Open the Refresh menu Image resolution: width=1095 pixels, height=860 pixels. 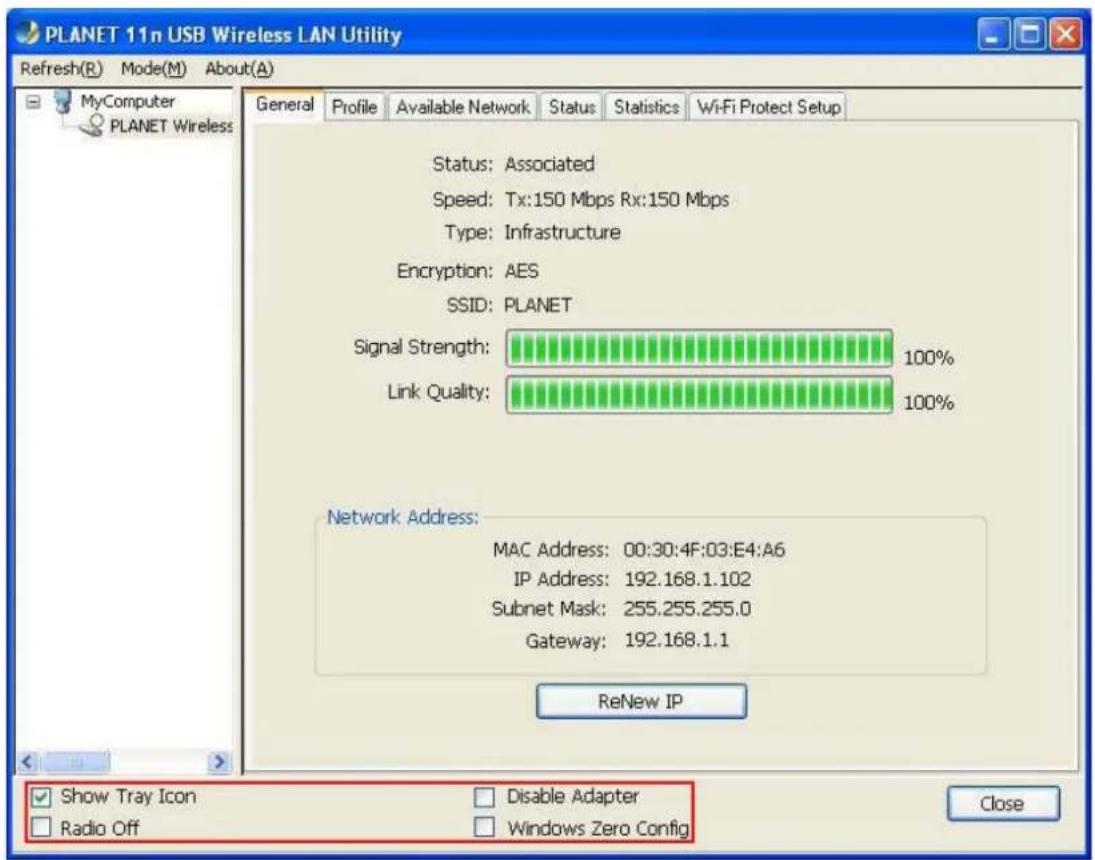(x=61, y=68)
